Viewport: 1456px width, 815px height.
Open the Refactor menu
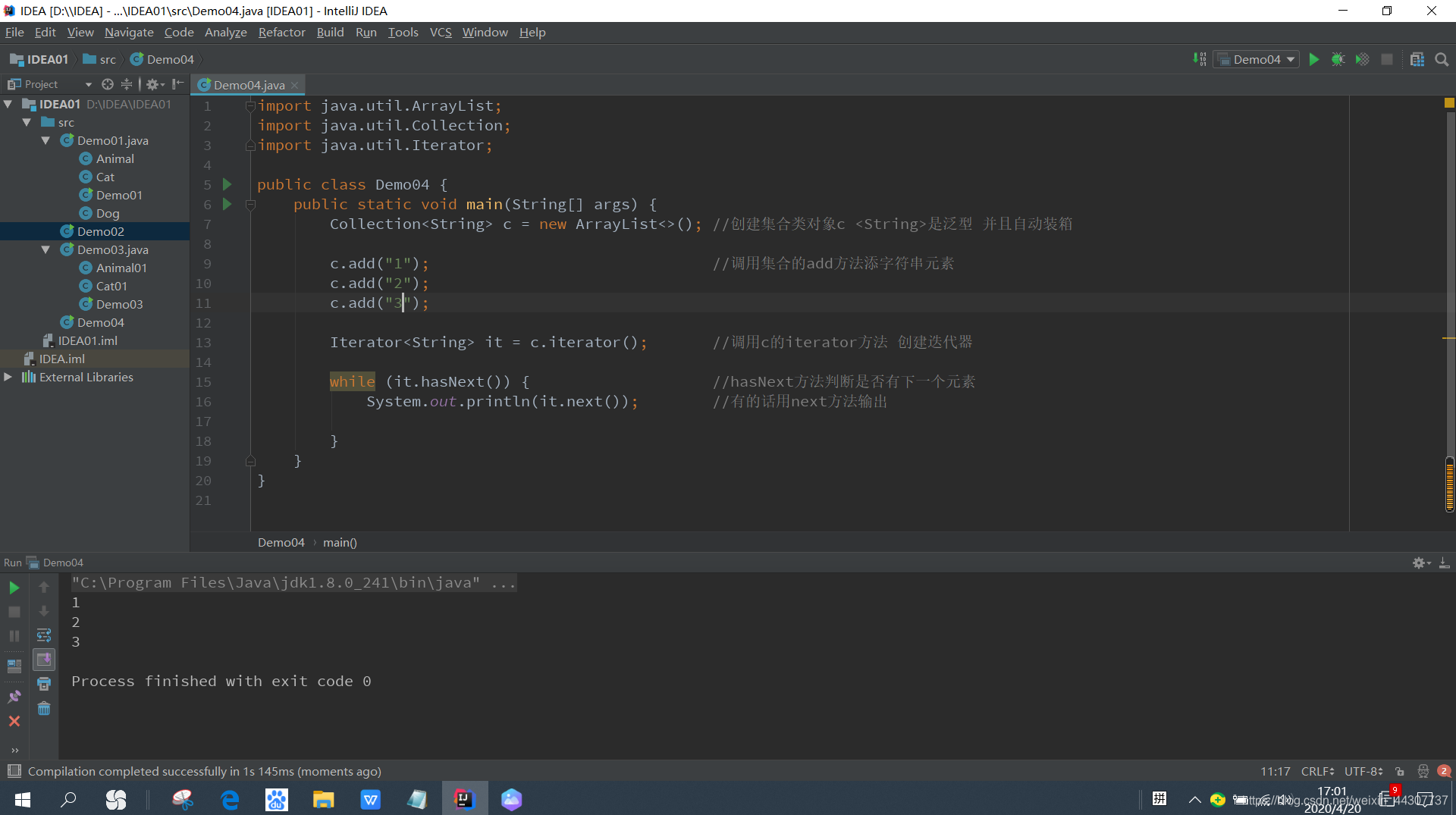(281, 32)
